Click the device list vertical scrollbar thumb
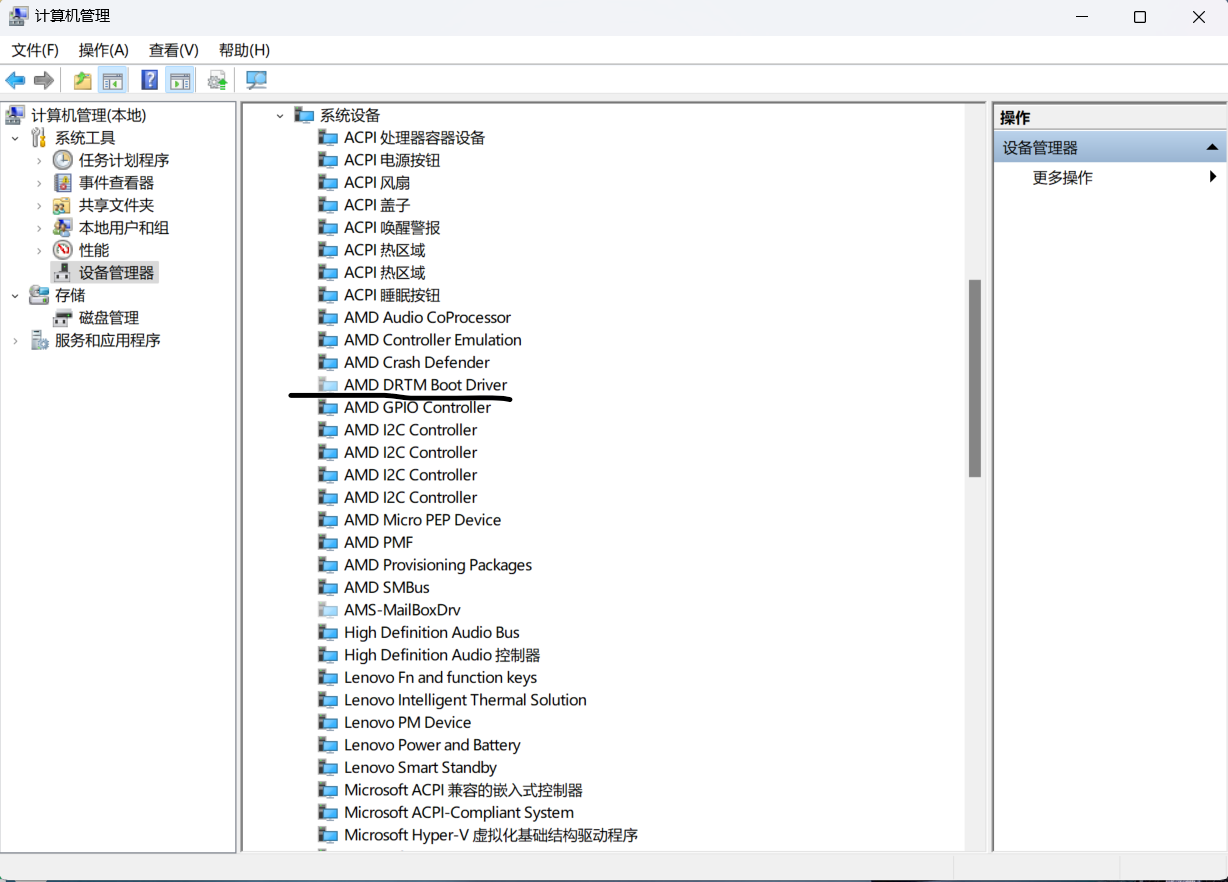The height and width of the screenshot is (882, 1228). pyautogui.click(x=974, y=378)
